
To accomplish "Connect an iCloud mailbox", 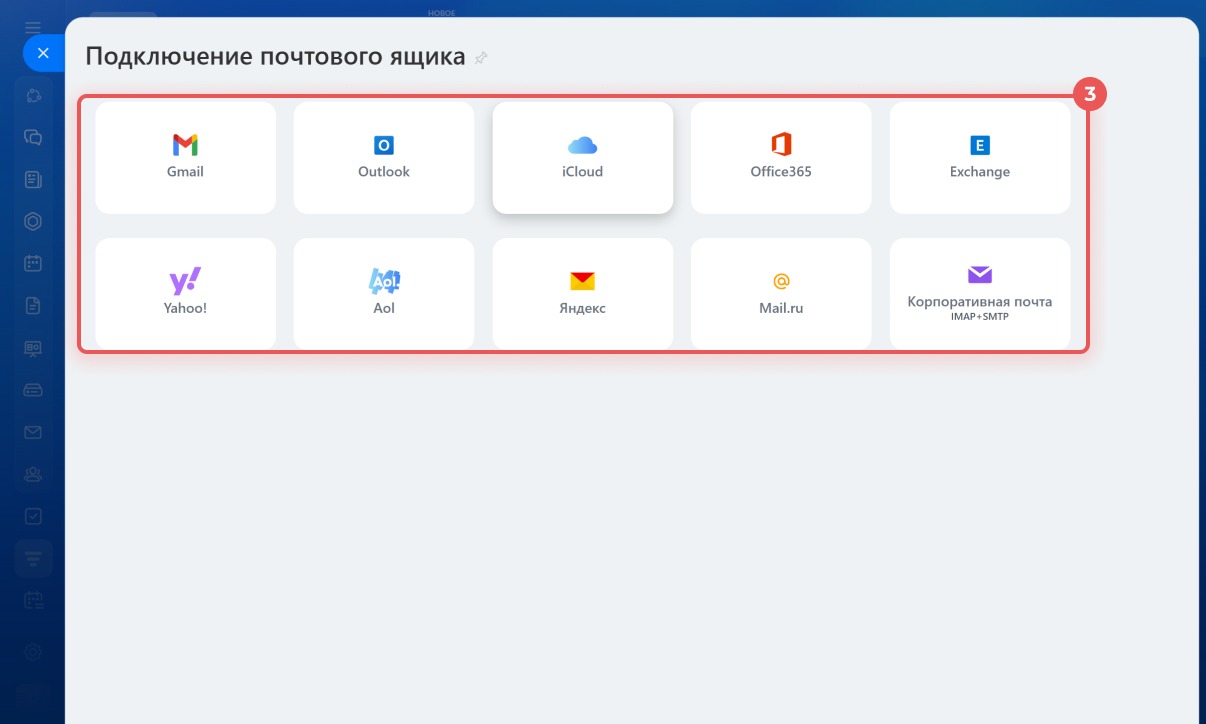I will point(583,157).
